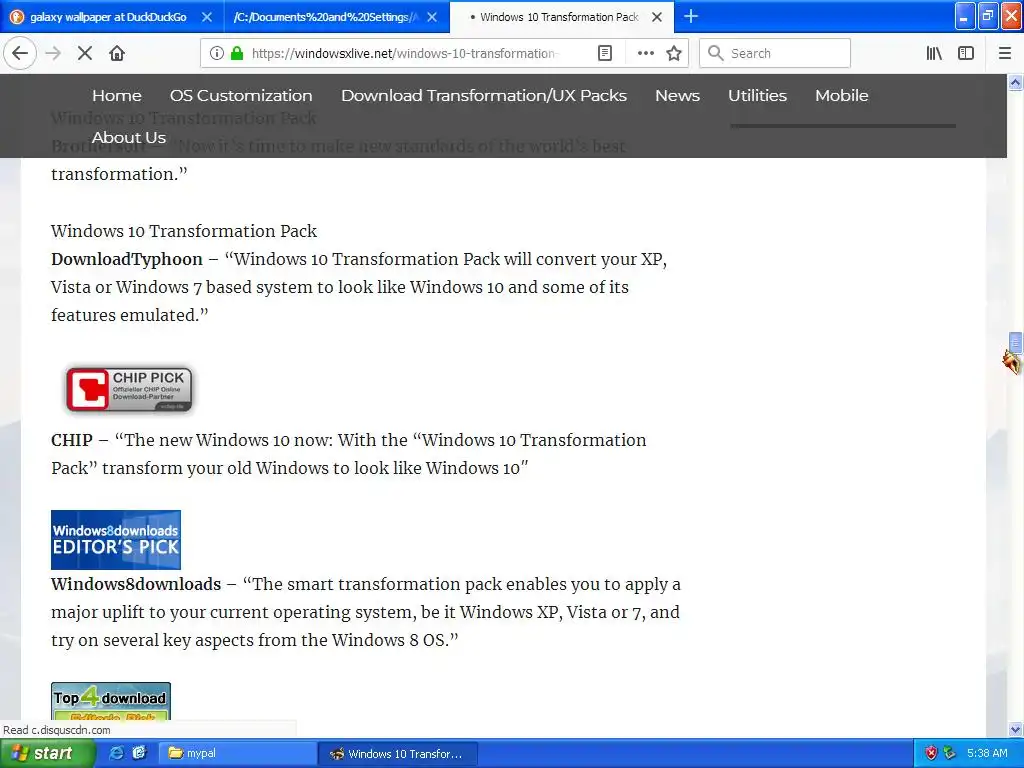The image size is (1024, 768).
Task: Click the 5:38 AM system clock
Action: [x=987, y=753]
